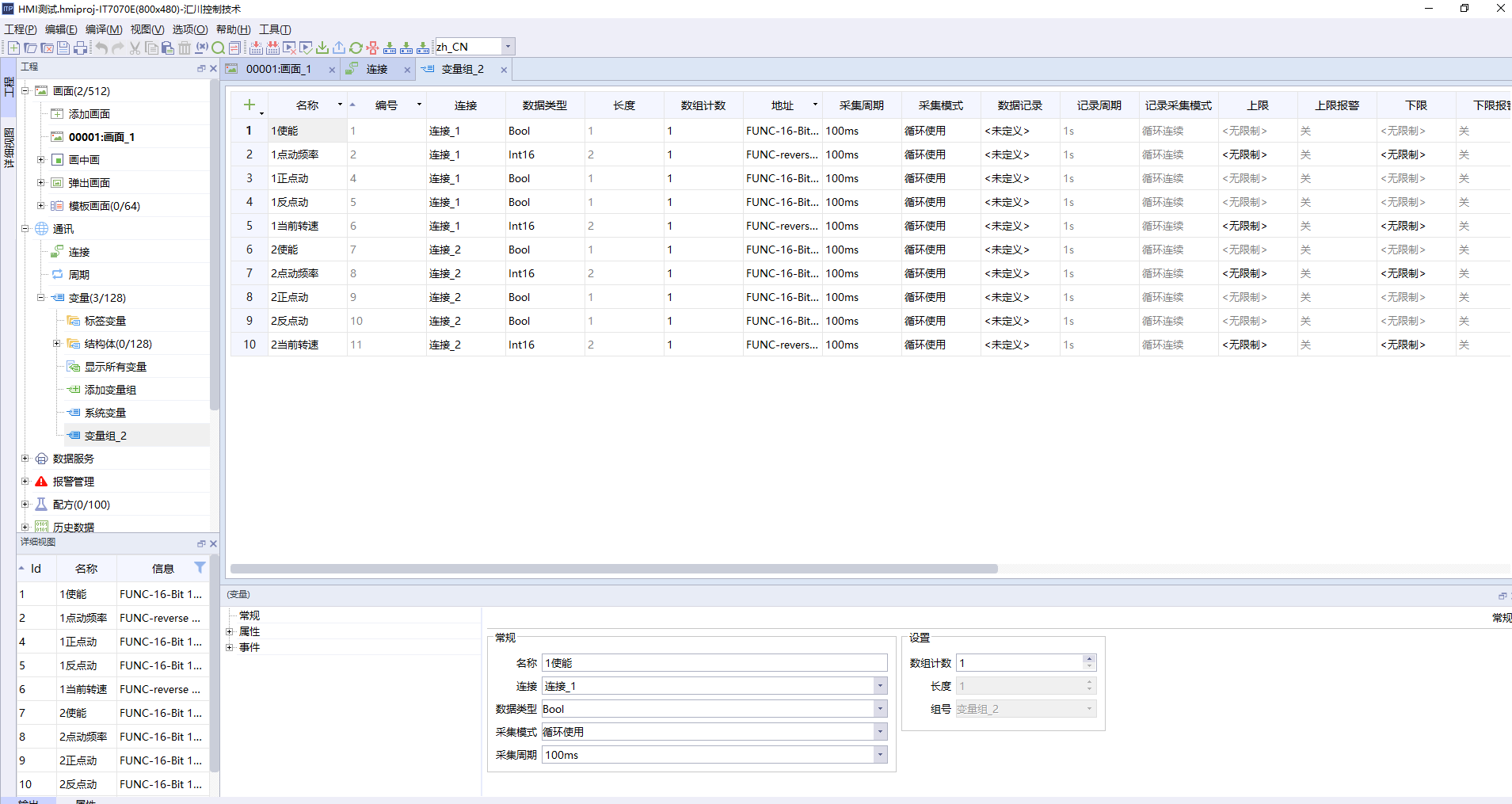Click the simulation icon with green check

(x=307, y=48)
